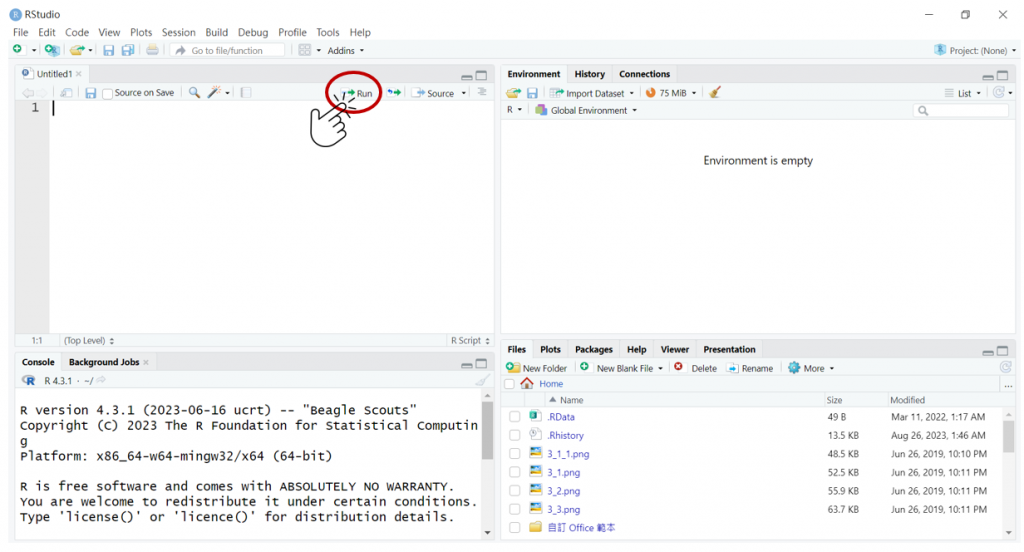The width and height of the screenshot is (1024, 552).
Task: Open the .Rhistory file link
Action: click(566, 435)
